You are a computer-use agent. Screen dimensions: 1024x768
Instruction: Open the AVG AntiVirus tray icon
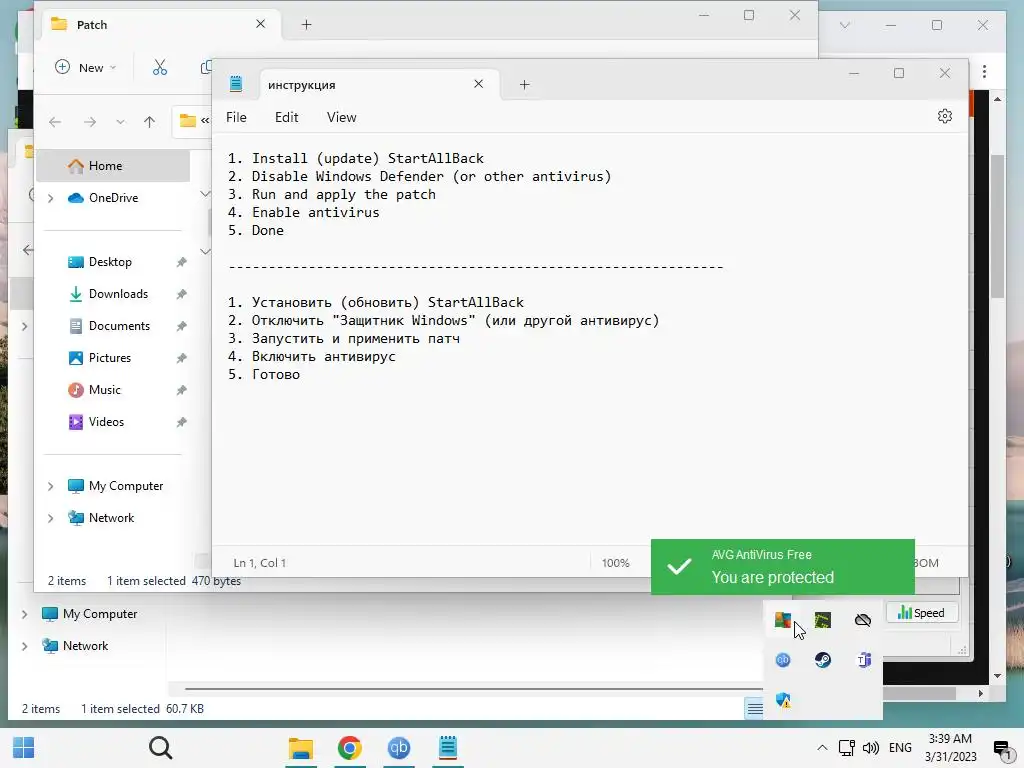coord(782,620)
